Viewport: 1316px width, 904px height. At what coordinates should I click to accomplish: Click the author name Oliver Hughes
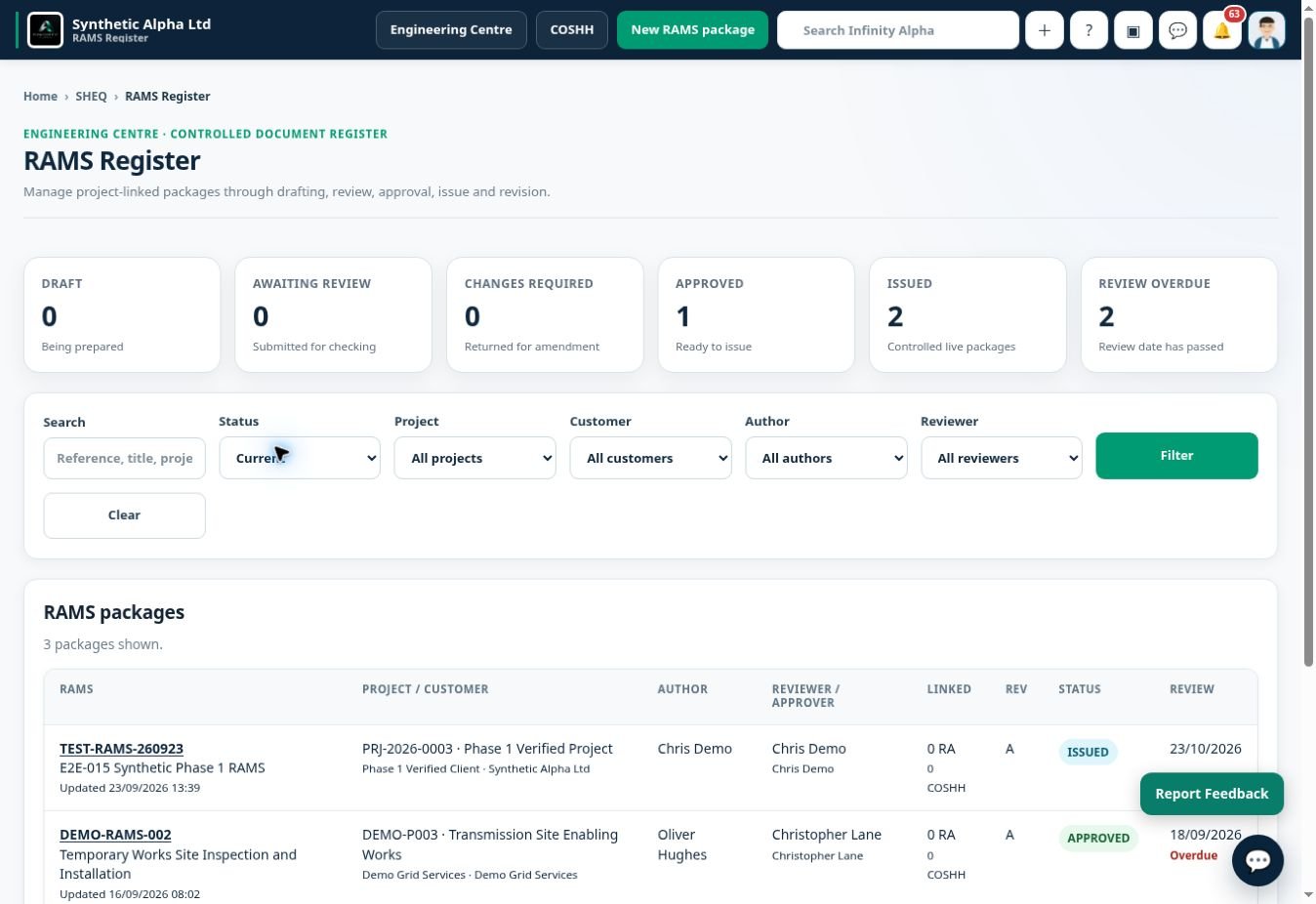coord(681,844)
